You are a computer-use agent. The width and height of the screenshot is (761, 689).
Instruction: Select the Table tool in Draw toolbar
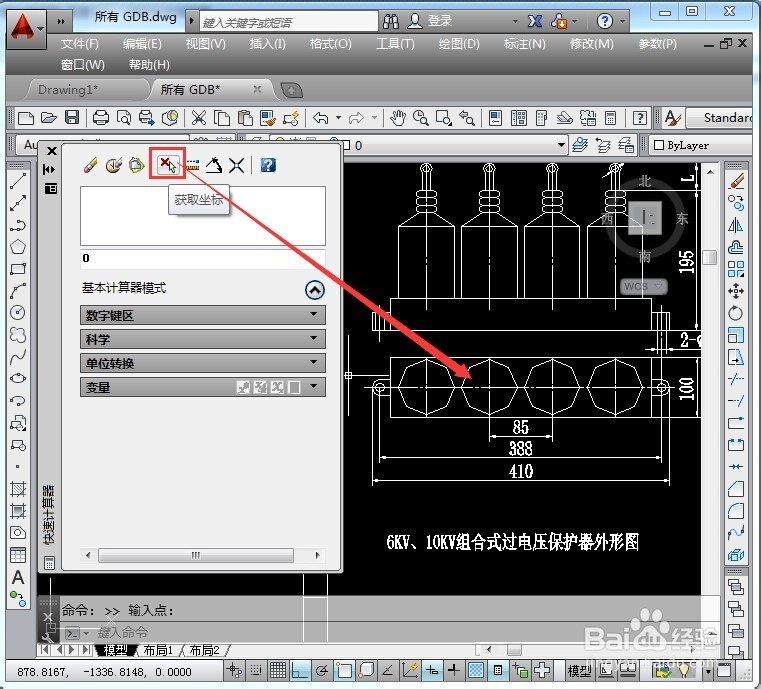click(x=18, y=555)
